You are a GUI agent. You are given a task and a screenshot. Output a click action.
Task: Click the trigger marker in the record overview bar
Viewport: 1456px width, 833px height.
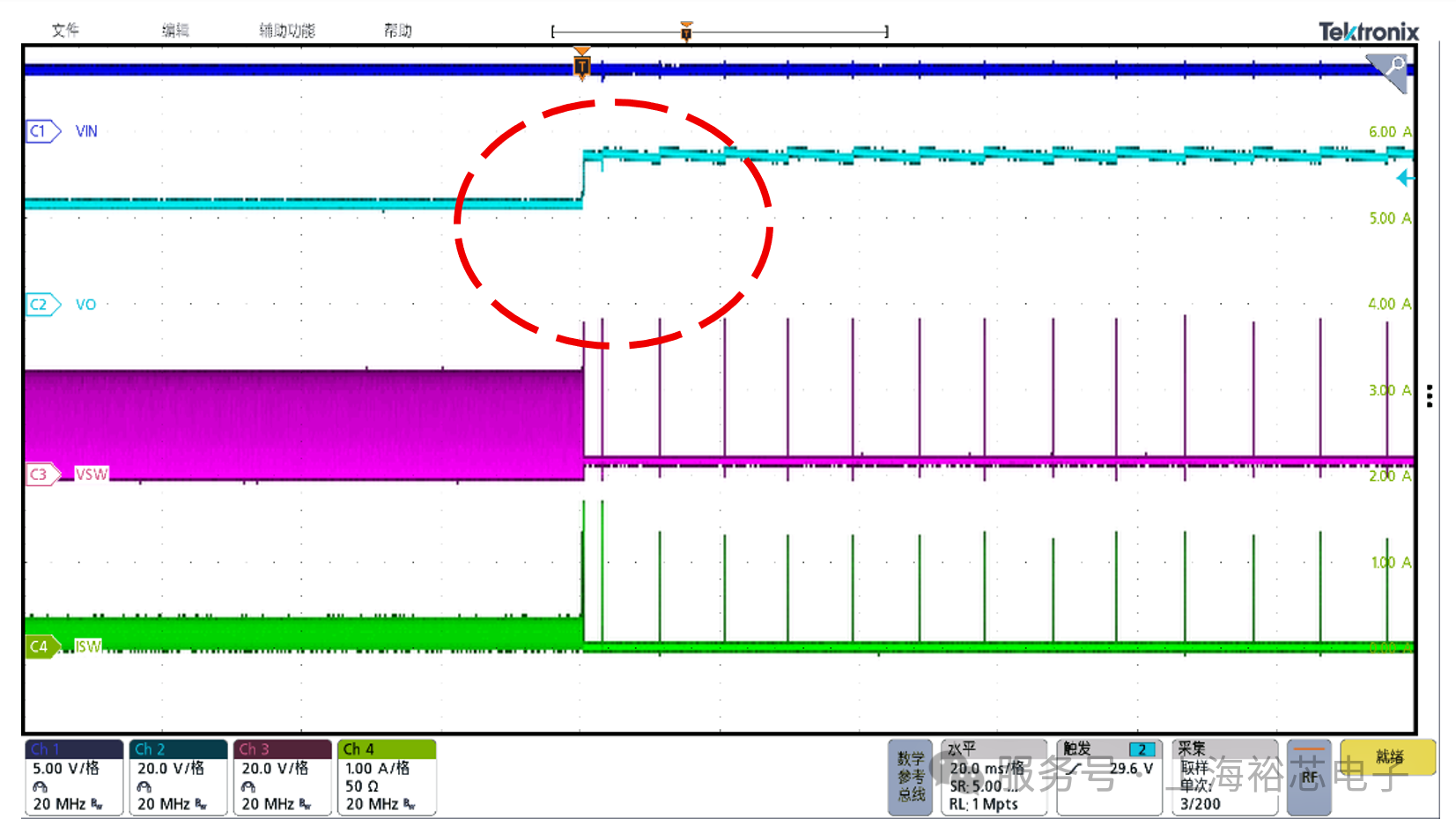click(686, 31)
